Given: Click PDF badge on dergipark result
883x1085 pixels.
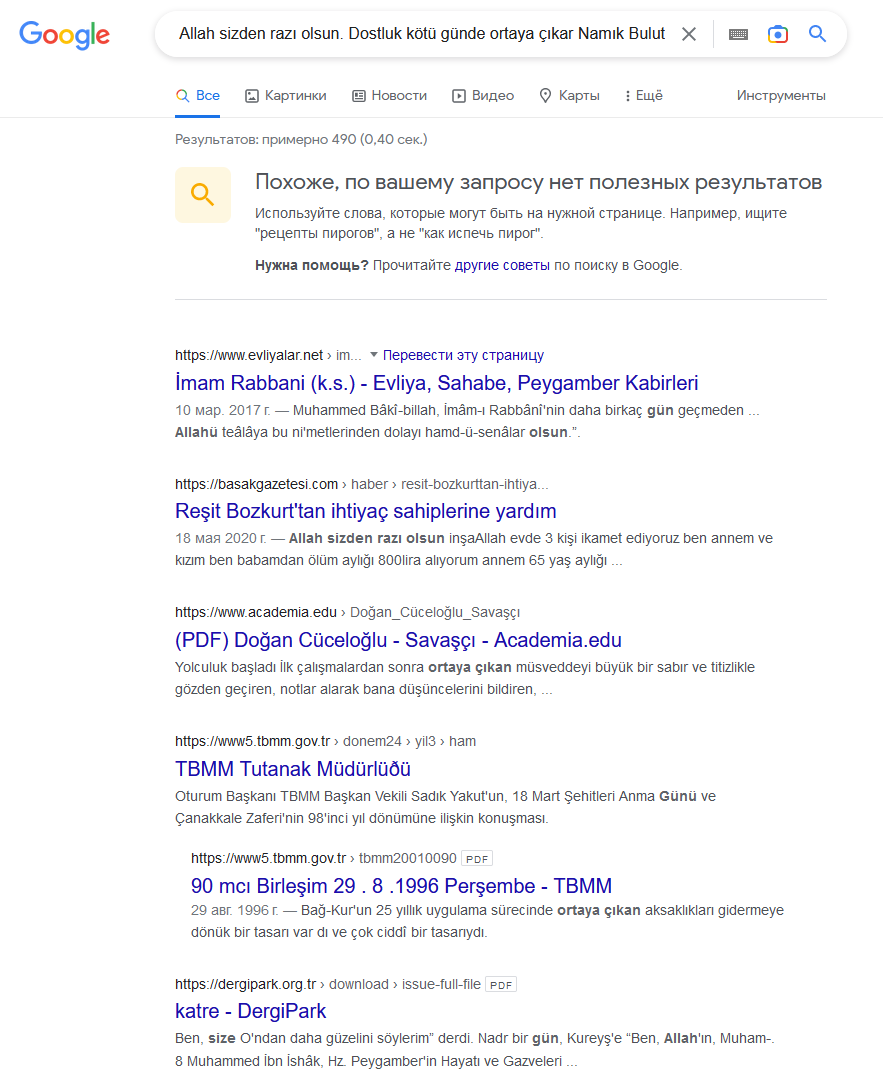Looking at the screenshot, I should tap(501, 985).
